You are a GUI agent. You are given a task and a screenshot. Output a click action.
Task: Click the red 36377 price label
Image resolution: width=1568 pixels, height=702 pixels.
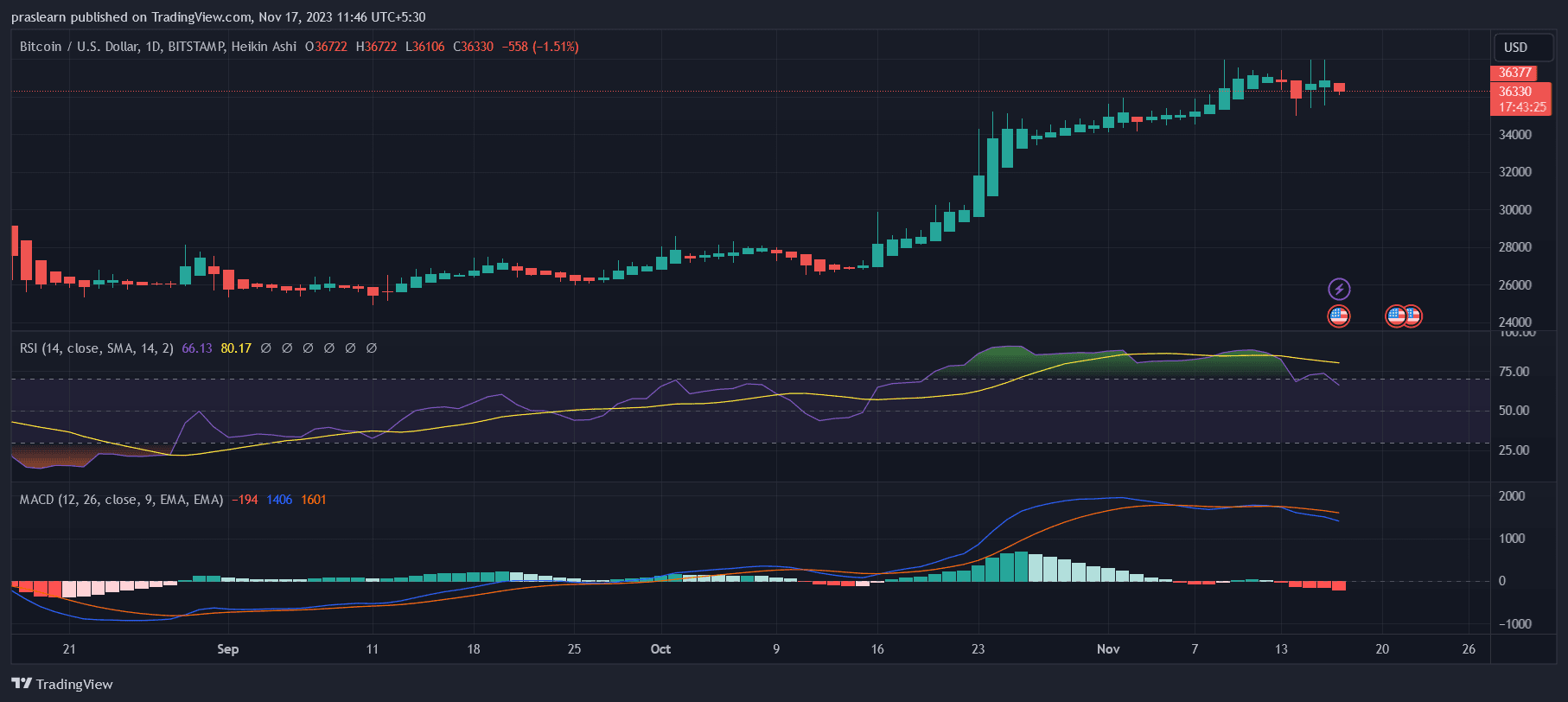[x=1514, y=73]
